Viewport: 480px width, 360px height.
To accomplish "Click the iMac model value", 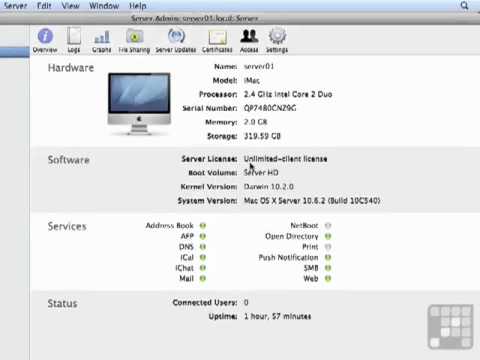I will click(x=252, y=80).
